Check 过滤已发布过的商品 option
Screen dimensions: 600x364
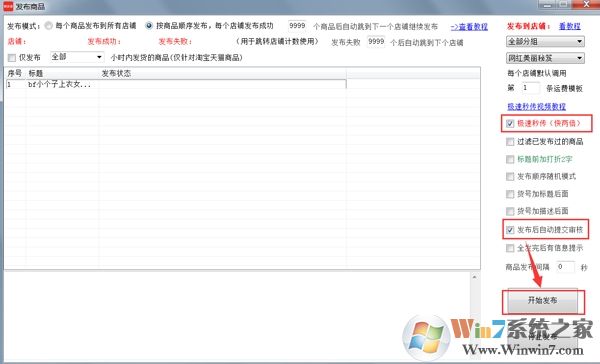pyautogui.click(x=510, y=142)
